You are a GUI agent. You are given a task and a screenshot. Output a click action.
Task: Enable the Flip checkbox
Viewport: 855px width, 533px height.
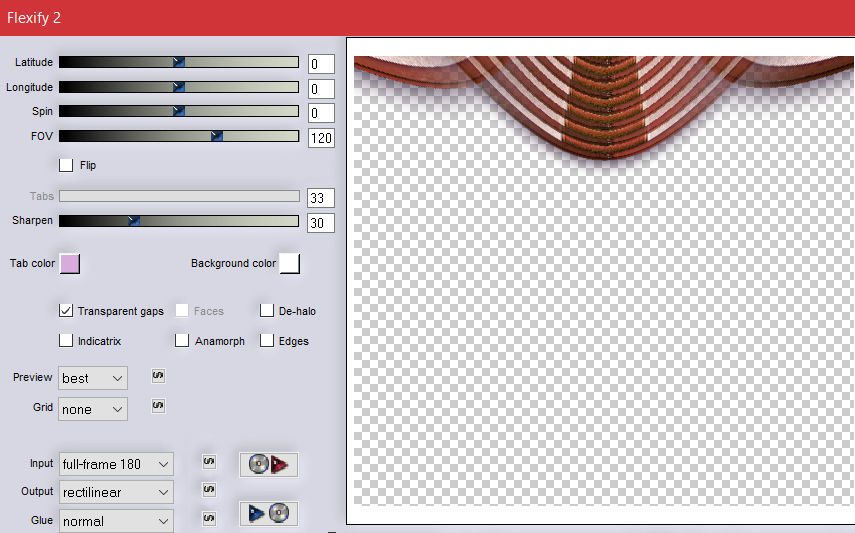pos(66,165)
